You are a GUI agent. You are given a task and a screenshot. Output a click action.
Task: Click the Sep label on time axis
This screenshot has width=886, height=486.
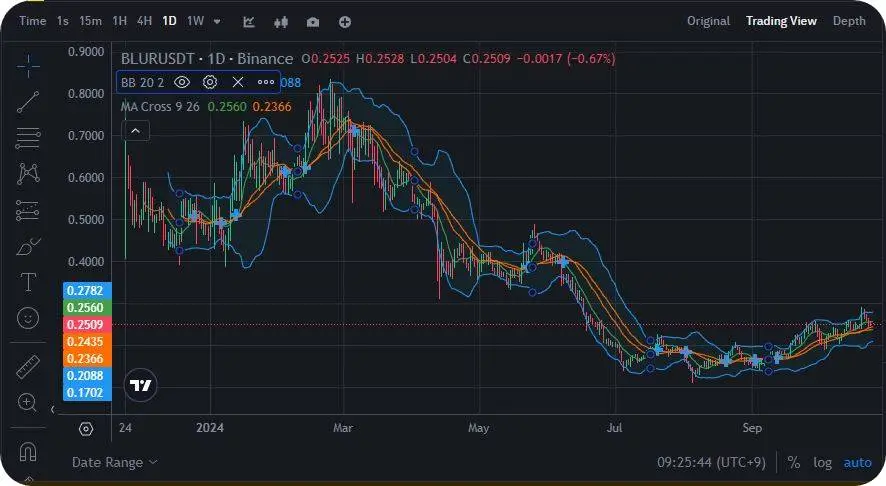[752, 428]
